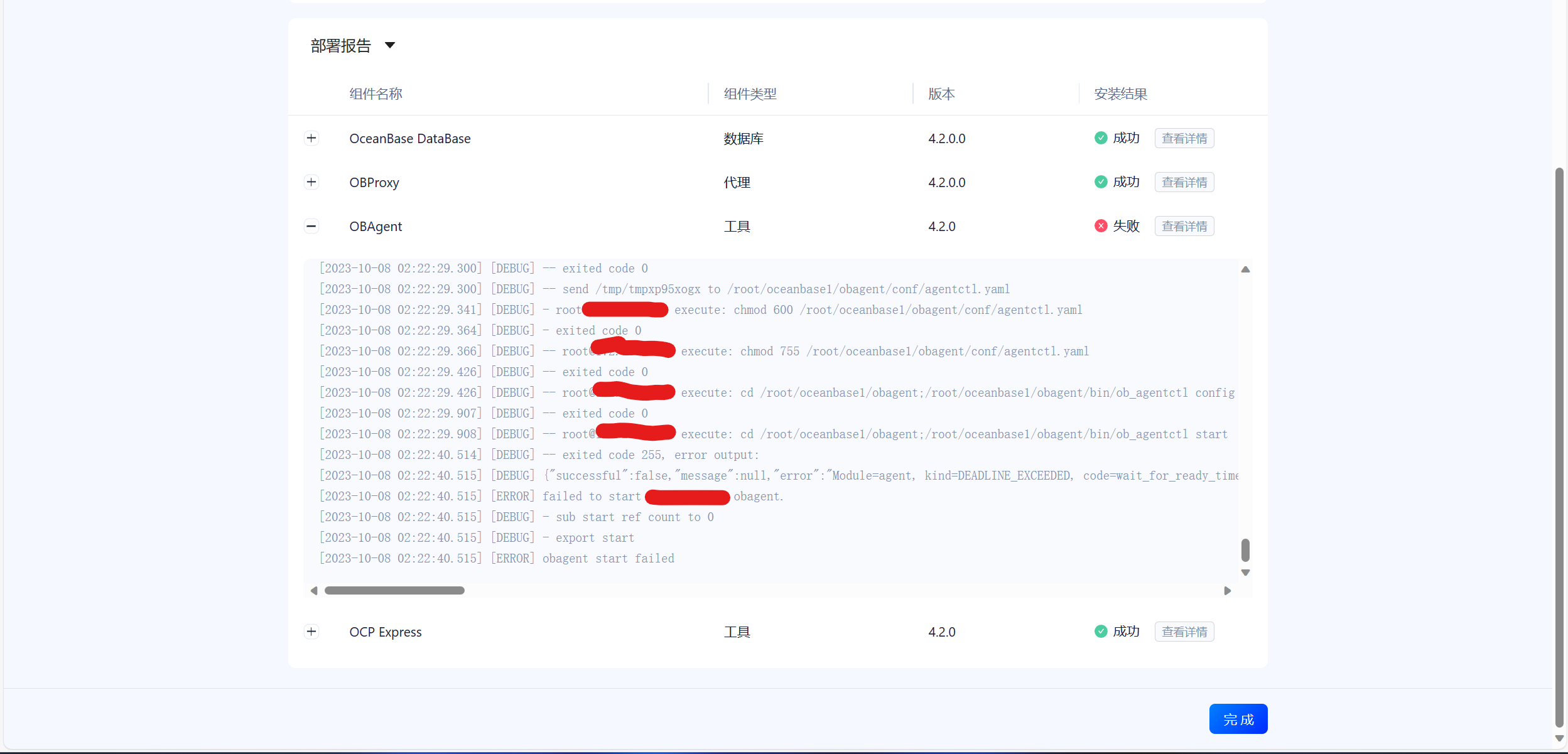Open 查看详情 for OBProxy
Viewport: 1568px width, 754px height.
1184,182
